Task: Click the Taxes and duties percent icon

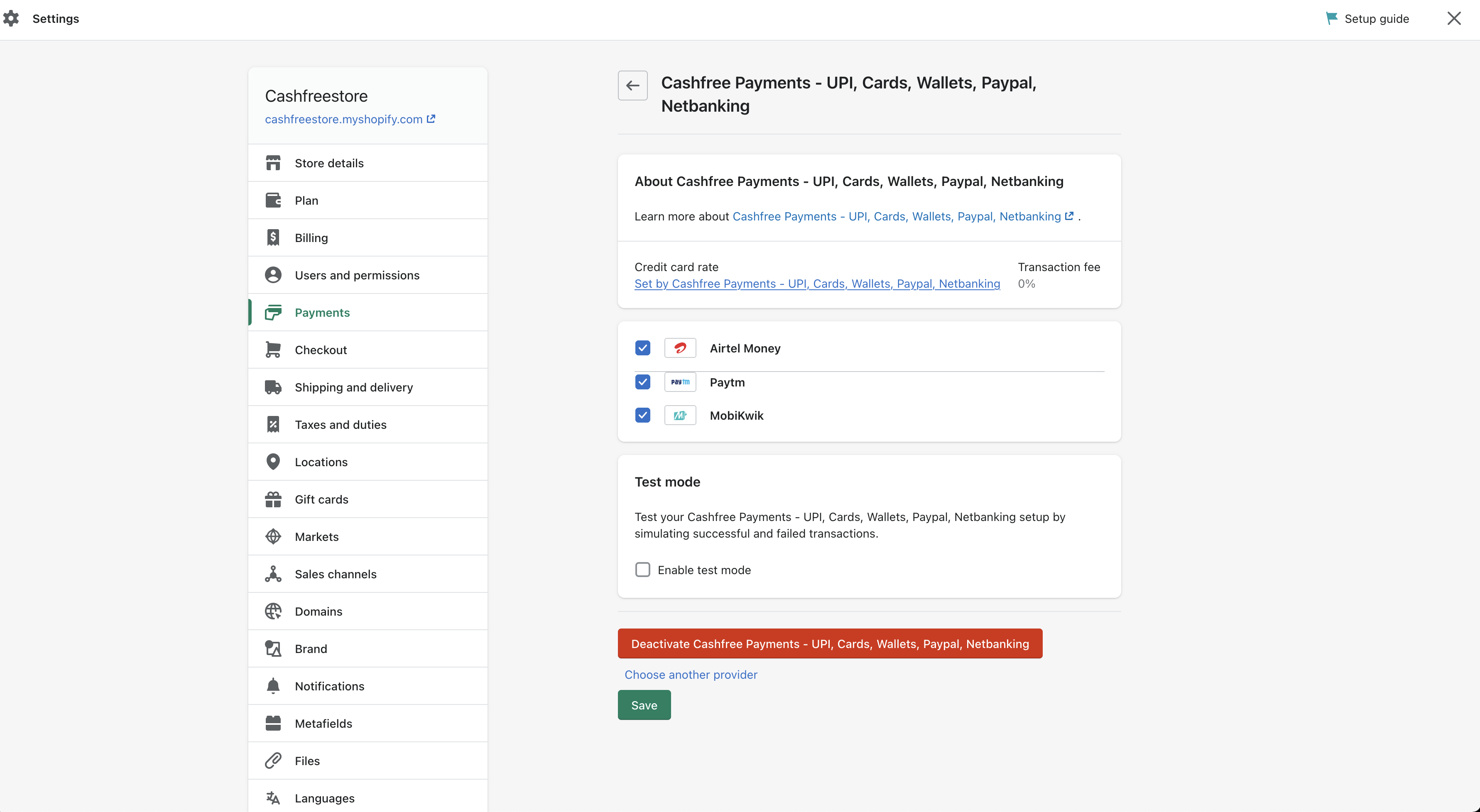Action: point(273,424)
